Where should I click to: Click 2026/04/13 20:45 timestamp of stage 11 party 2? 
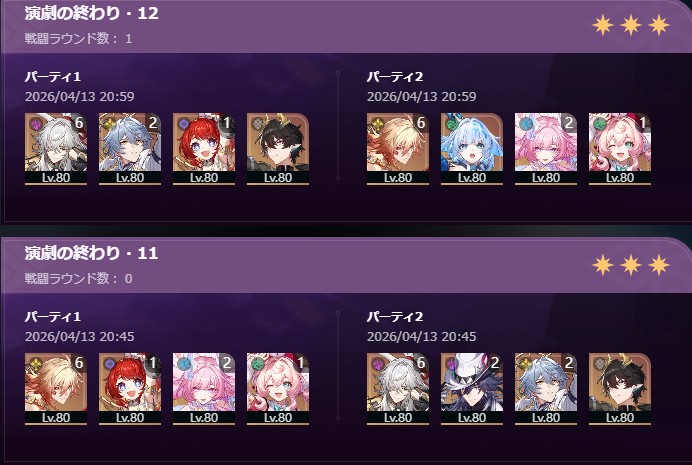(x=421, y=337)
